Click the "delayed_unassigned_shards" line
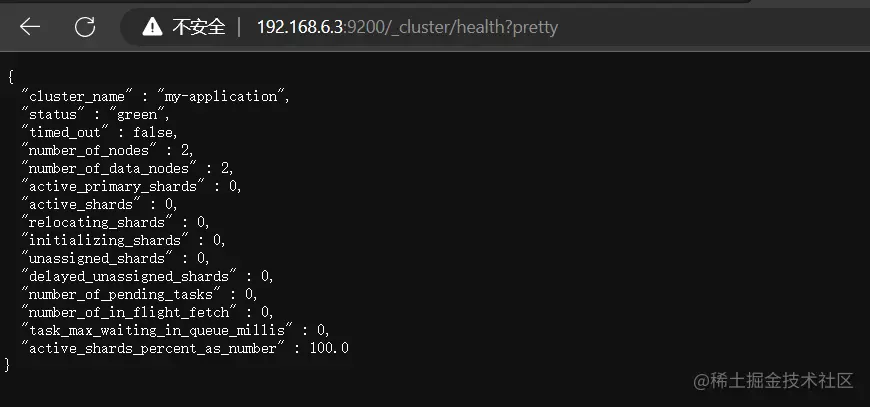 [148, 276]
